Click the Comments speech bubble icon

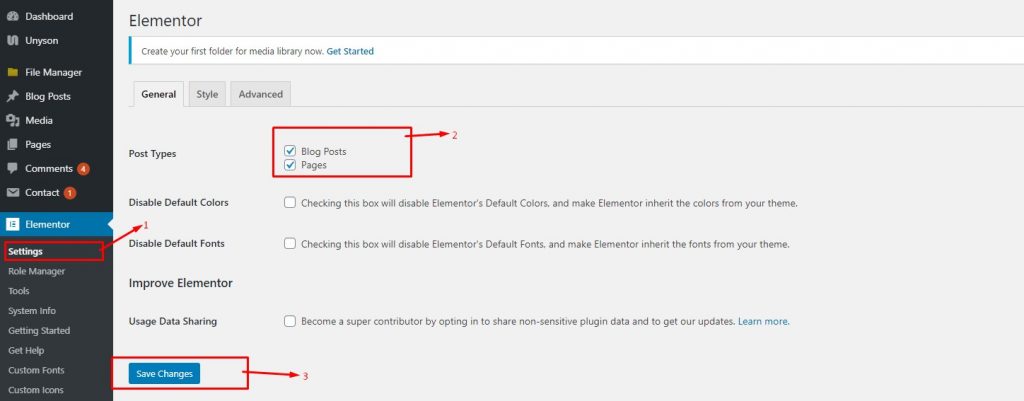pyautogui.click(x=12, y=168)
